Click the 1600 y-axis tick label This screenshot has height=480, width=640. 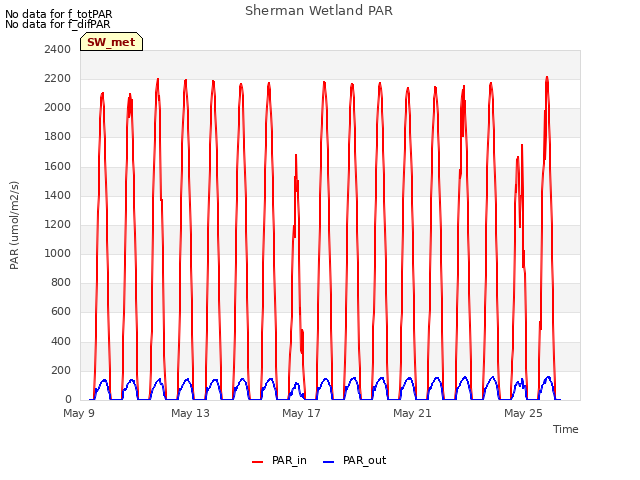(58, 166)
